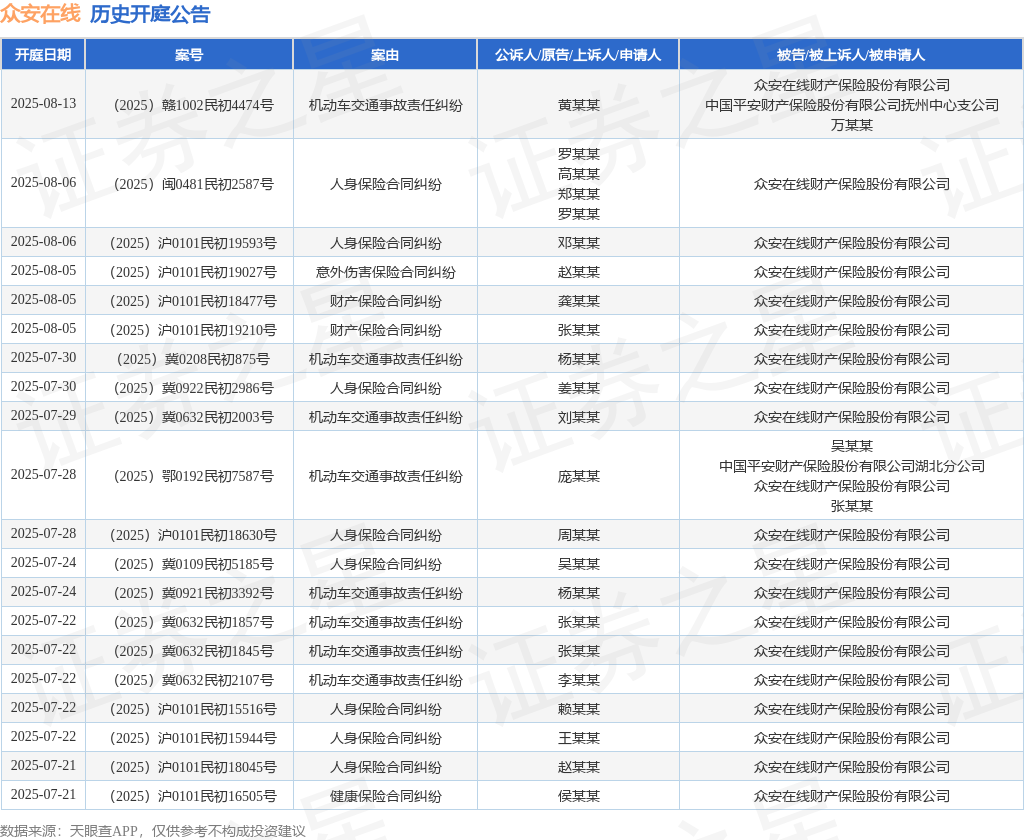Pick case number （2025）沪0101民初18045号

193,767
